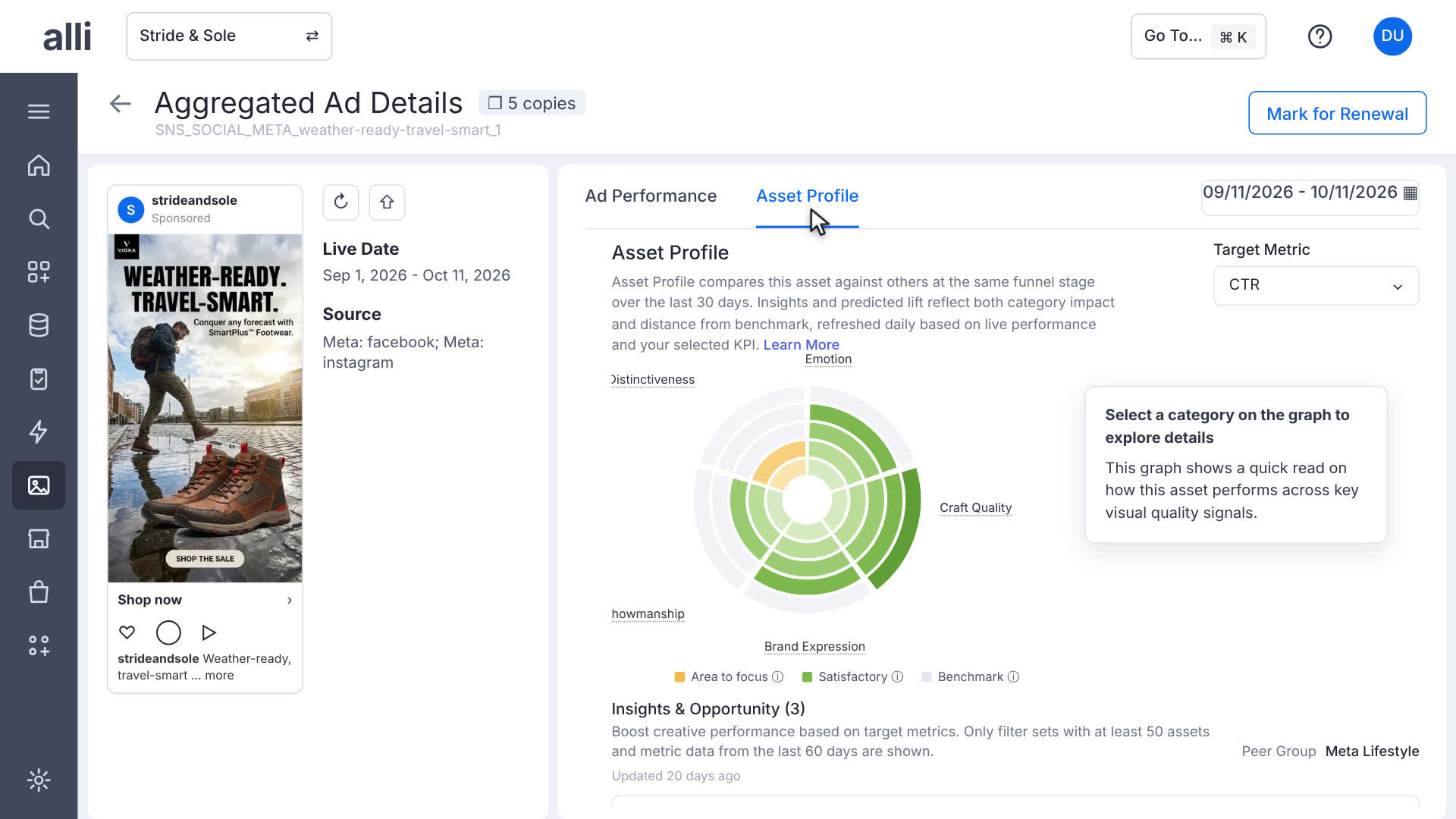The height and width of the screenshot is (819, 1456).
Task: Click the Satisfactory legend swatch
Action: (807, 677)
